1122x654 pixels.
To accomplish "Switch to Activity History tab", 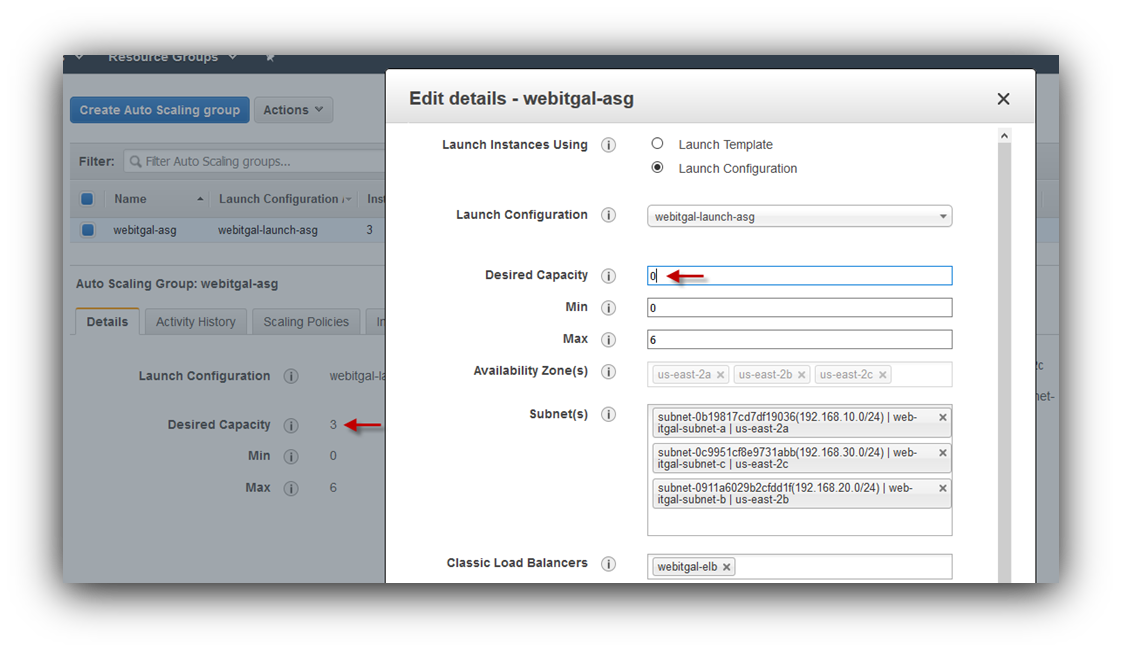I will pos(195,322).
